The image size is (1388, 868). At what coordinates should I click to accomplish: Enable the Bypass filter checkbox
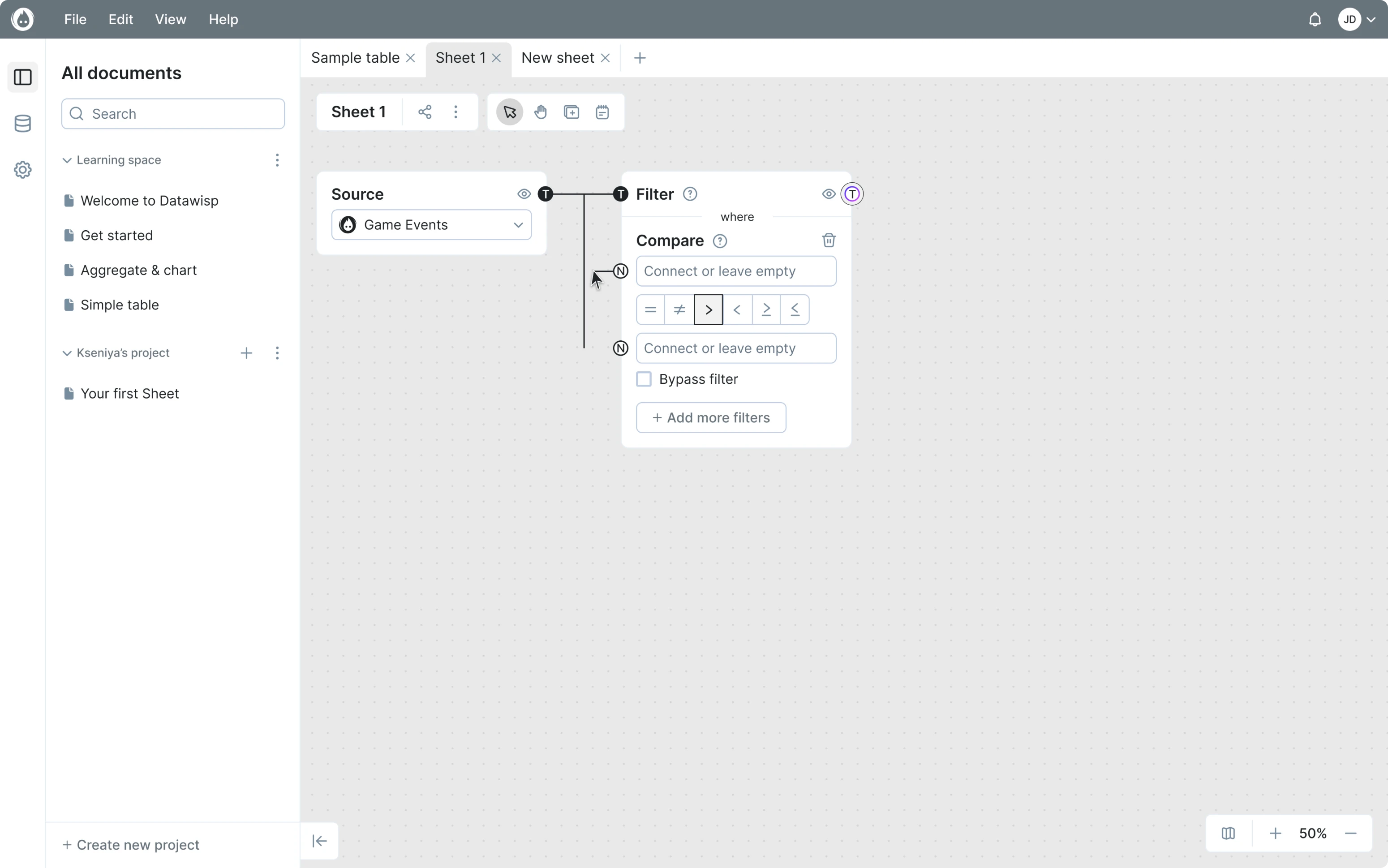click(643, 379)
